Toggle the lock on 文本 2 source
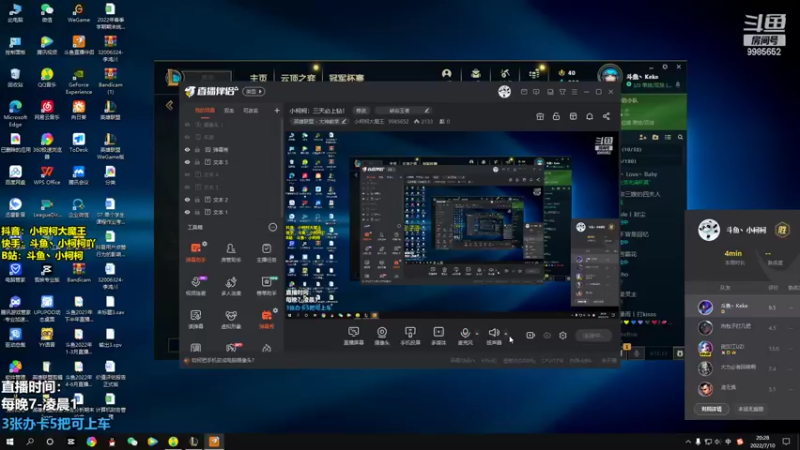800x450 pixels. [197, 200]
